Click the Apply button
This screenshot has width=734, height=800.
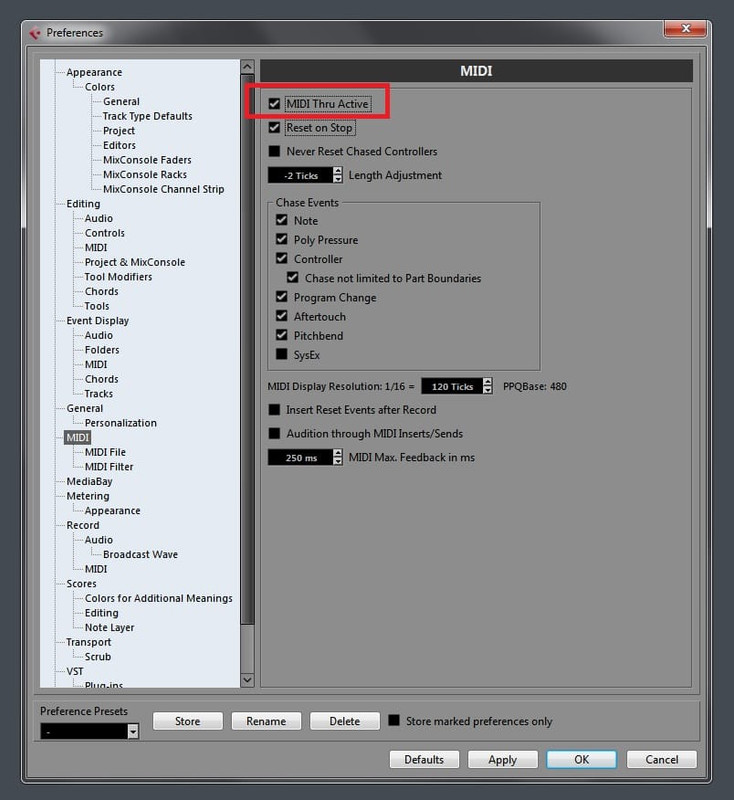coord(503,759)
